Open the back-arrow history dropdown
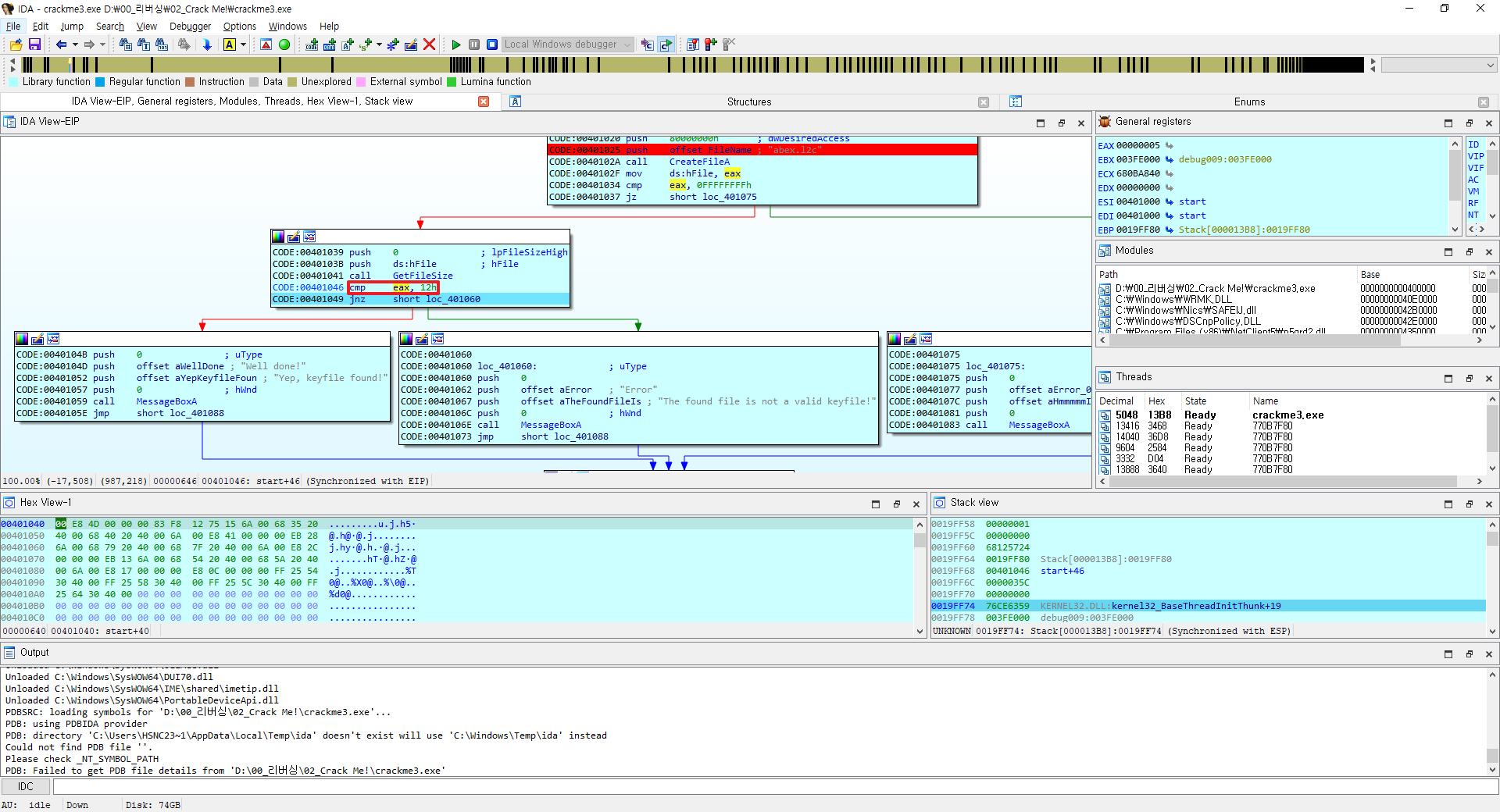The image size is (1500, 812). click(x=75, y=45)
